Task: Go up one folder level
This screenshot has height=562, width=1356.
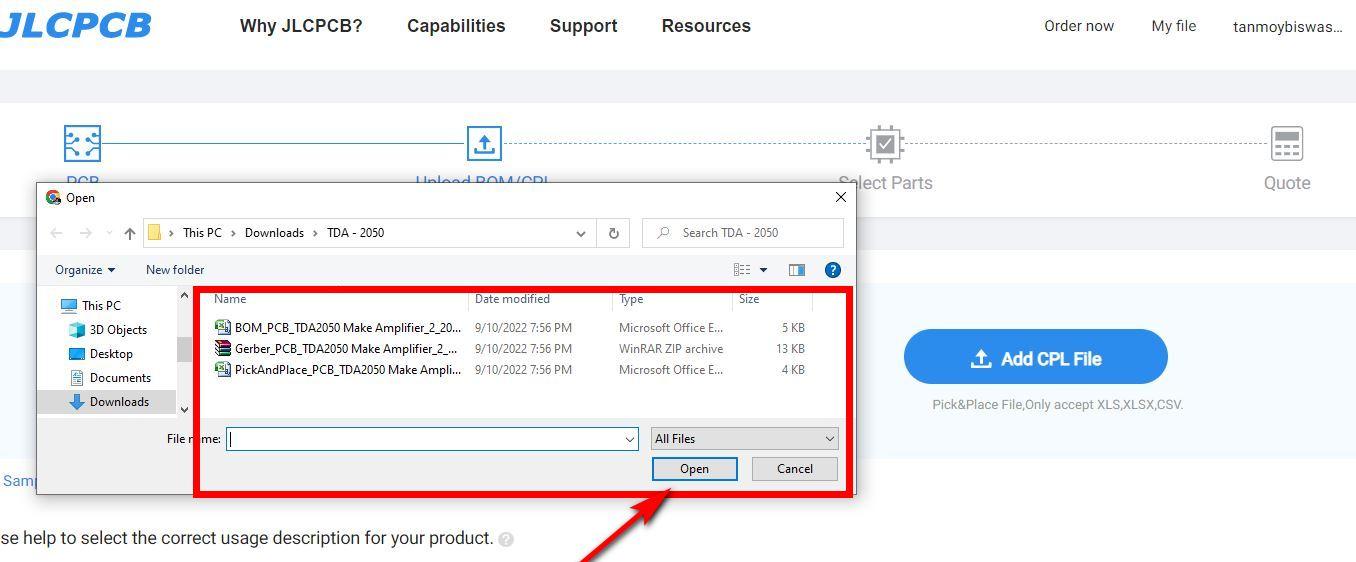Action: point(130,233)
